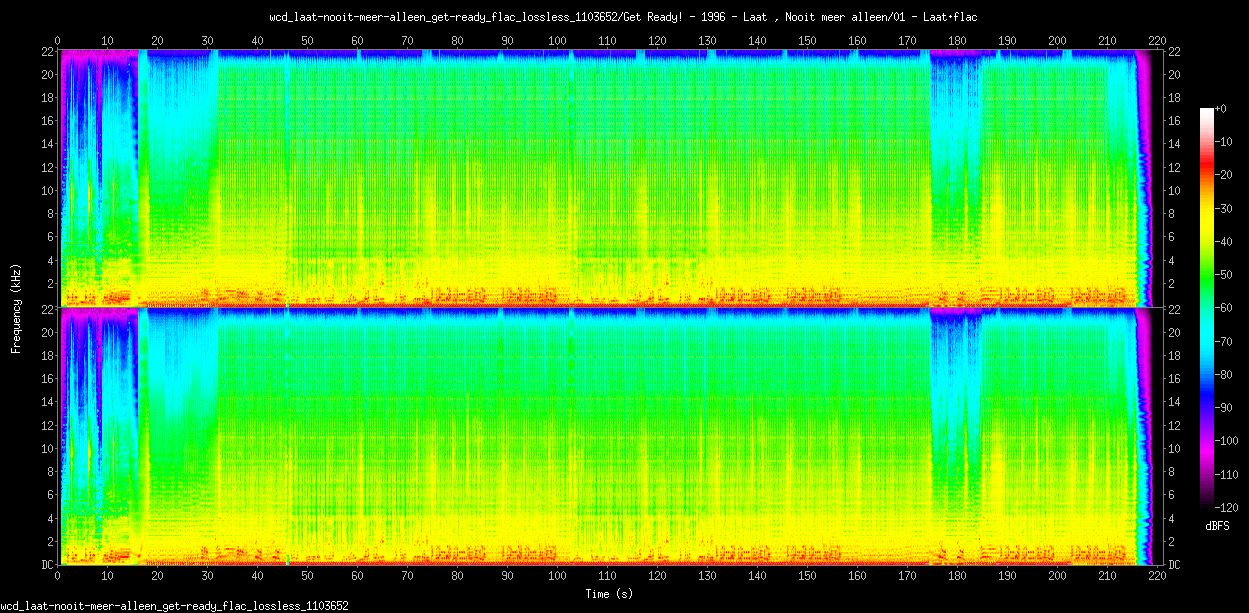
Task: Click the 220 second tick on bottom time axis
Action: pyautogui.click(x=1157, y=577)
